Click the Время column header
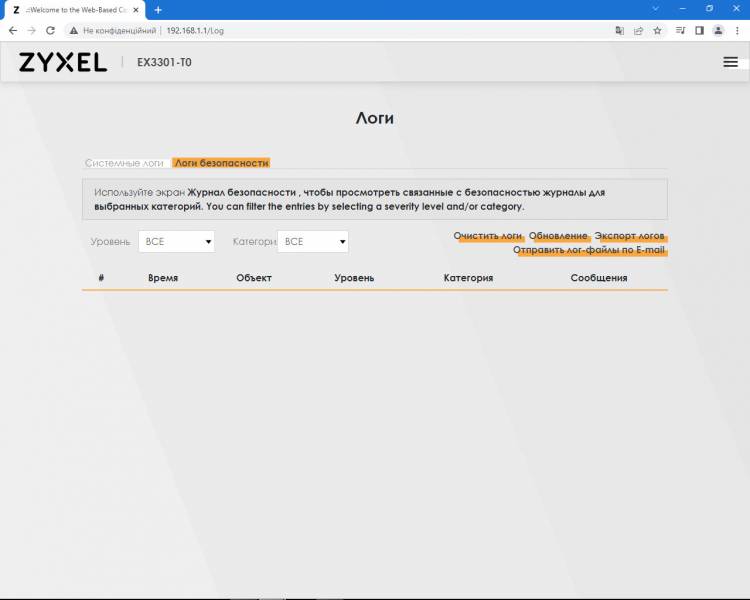The width and height of the screenshot is (750, 600). click(x=163, y=278)
